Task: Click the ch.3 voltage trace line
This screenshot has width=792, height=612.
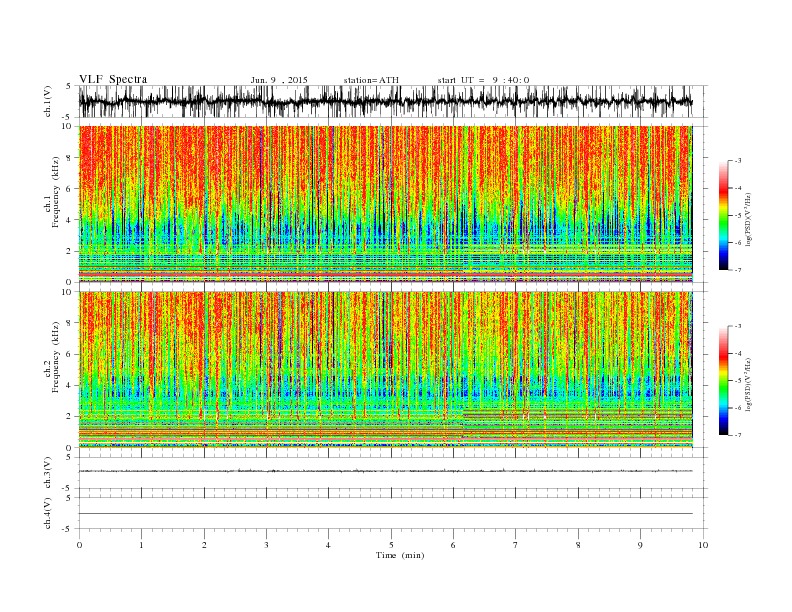Action: pyautogui.click(x=385, y=471)
